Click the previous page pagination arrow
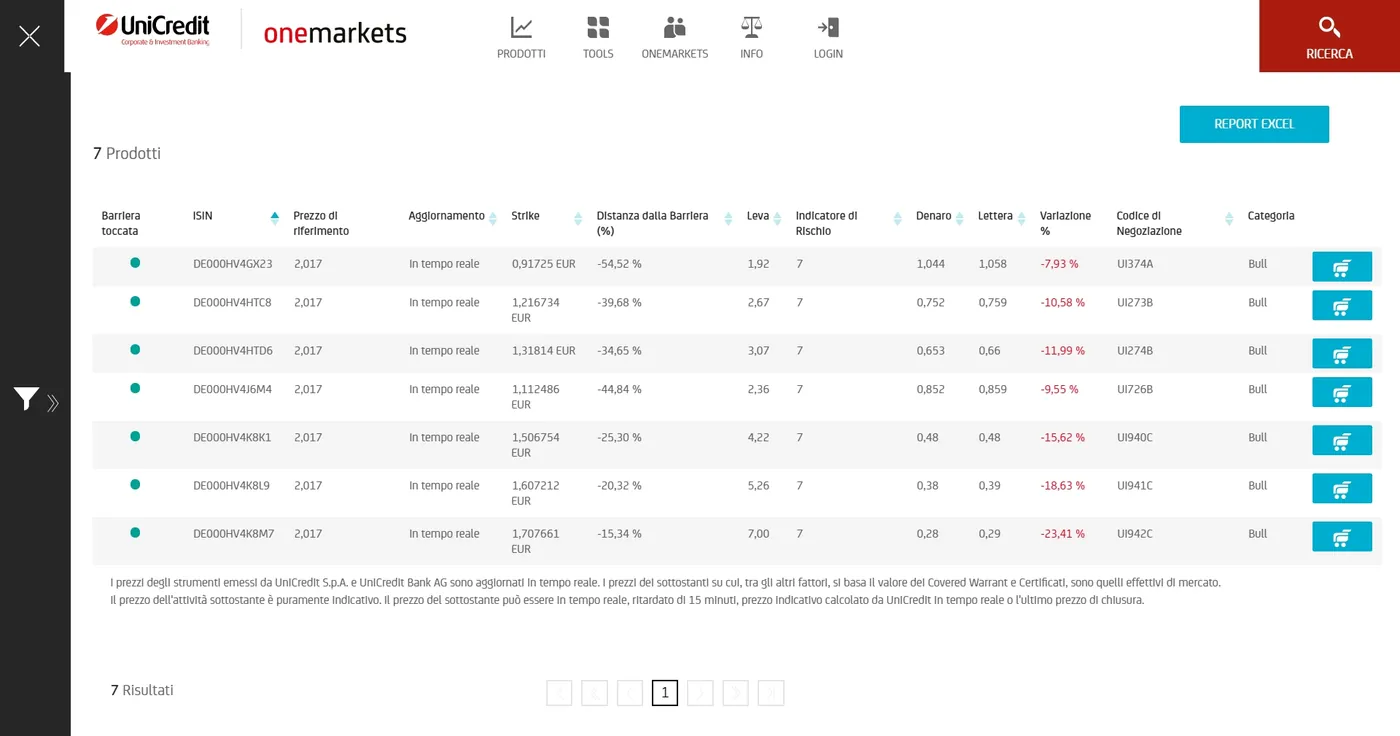The width and height of the screenshot is (1400, 736). 630,693
